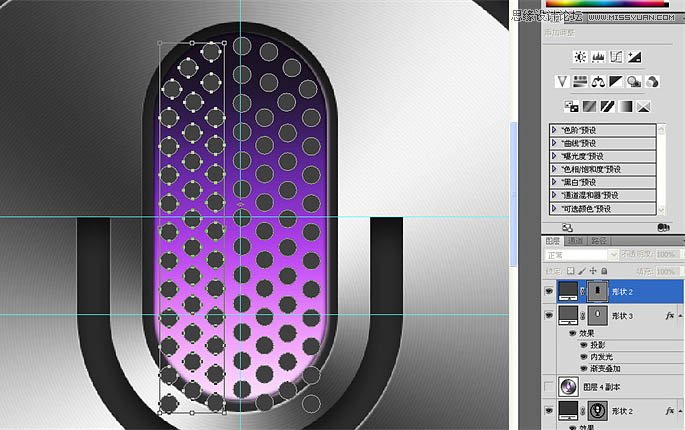Click the color fill thumbnail of selected 形状 2
The height and width of the screenshot is (430, 685).
pos(568,291)
